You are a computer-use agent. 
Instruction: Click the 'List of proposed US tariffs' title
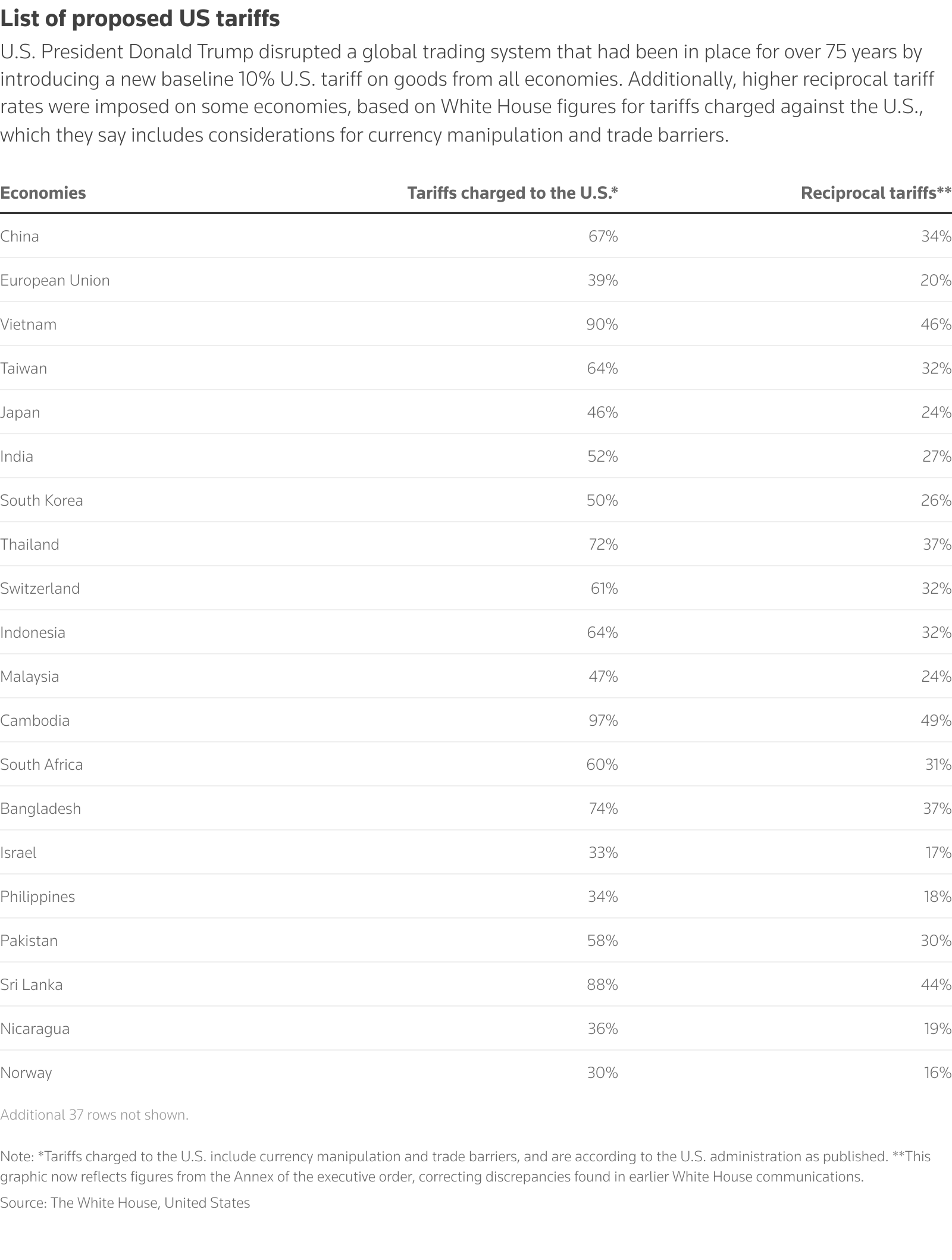(140, 19)
